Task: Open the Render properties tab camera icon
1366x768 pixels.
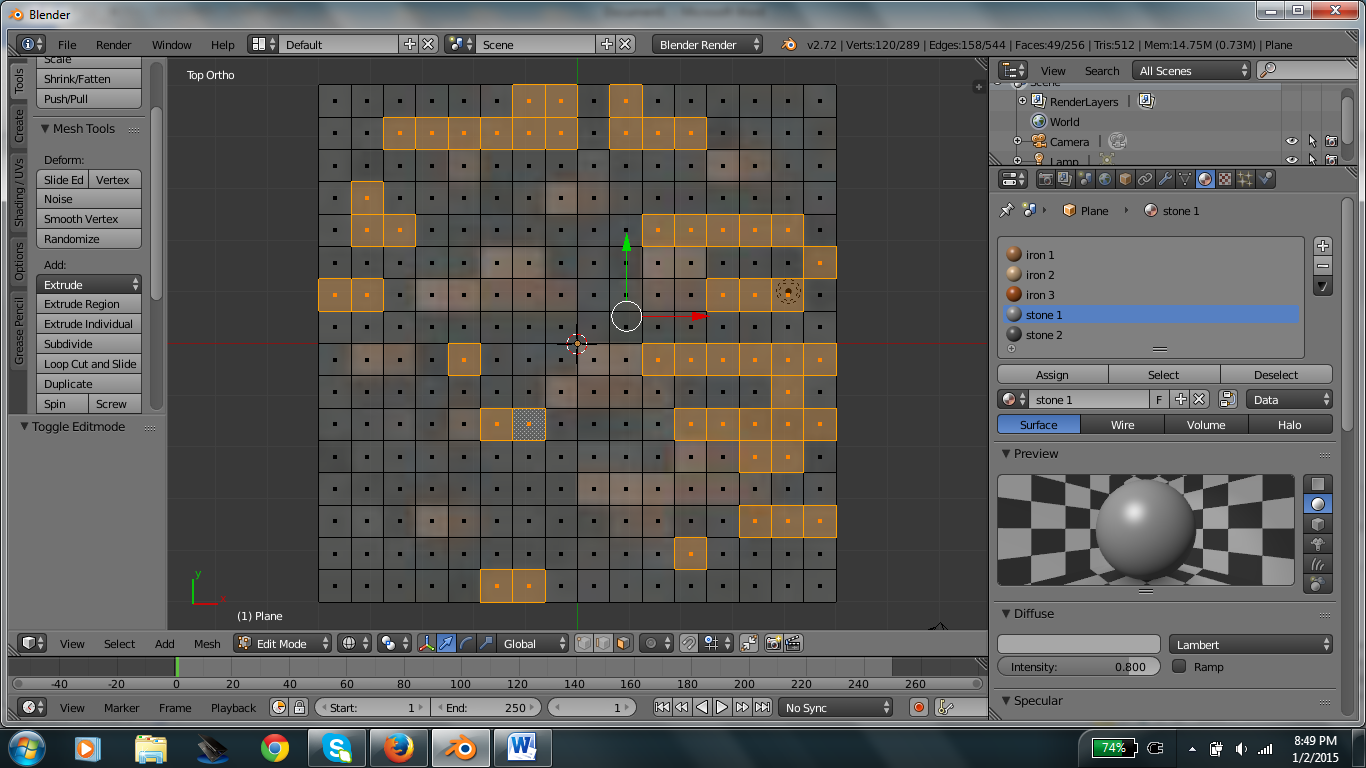Action: click(1046, 179)
